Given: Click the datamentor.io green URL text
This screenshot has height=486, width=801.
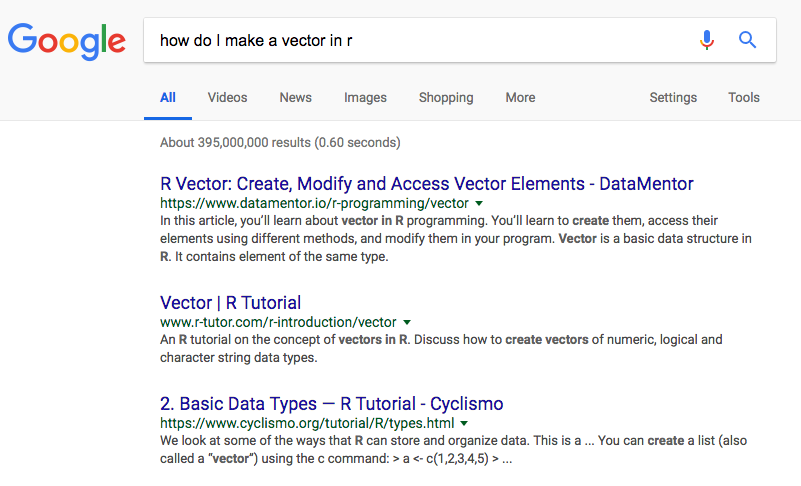Looking at the screenshot, I should [314, 203].
